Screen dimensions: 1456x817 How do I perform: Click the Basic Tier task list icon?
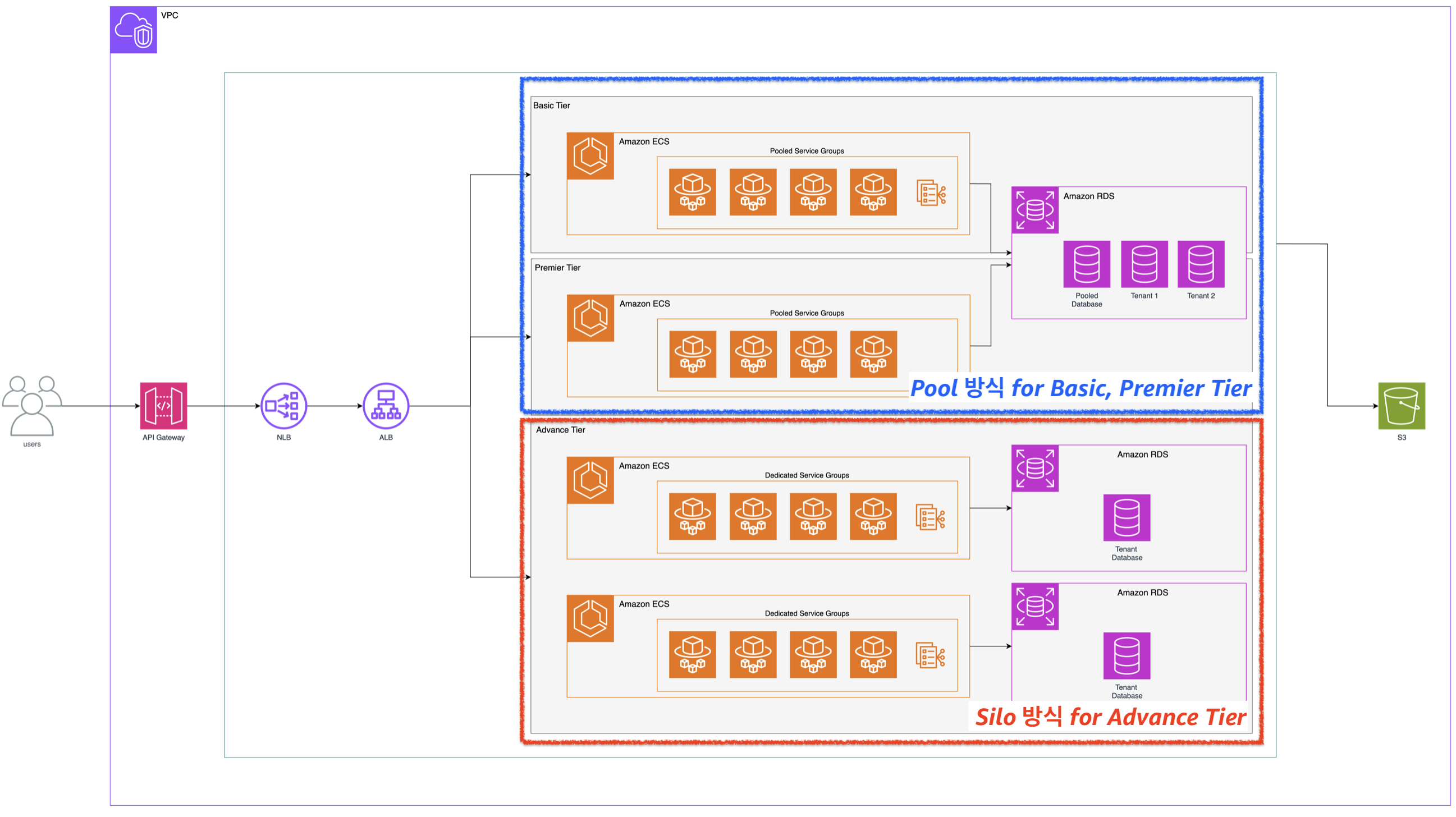tap(931, 192)
